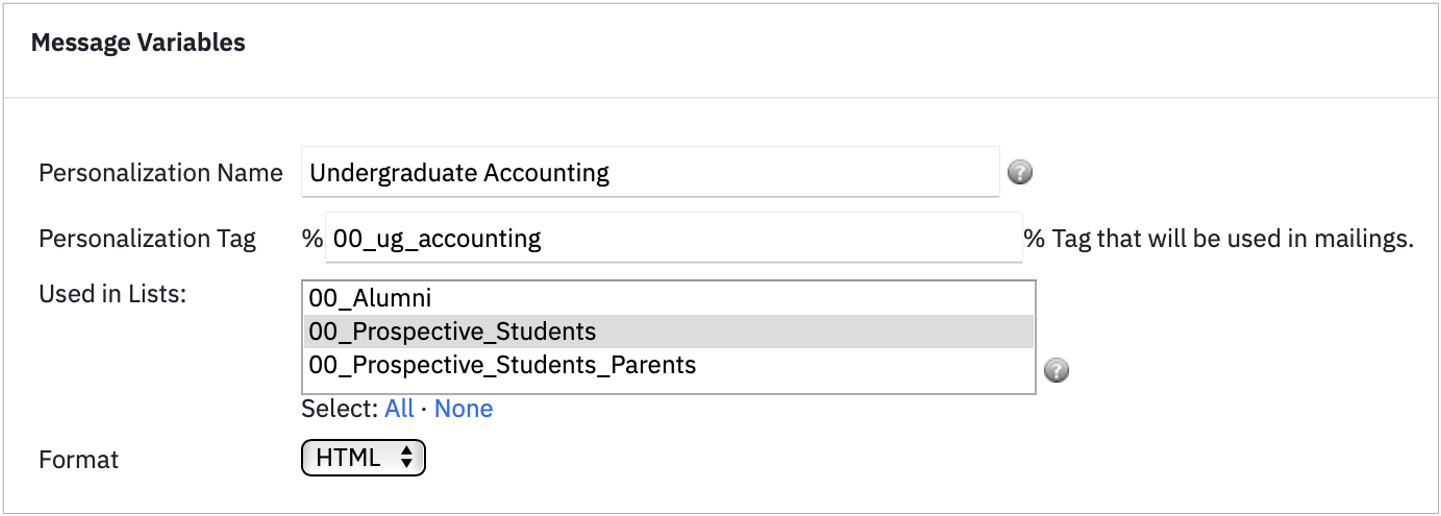Focus the 00_ug_accounting tag input field

[674, 238]
